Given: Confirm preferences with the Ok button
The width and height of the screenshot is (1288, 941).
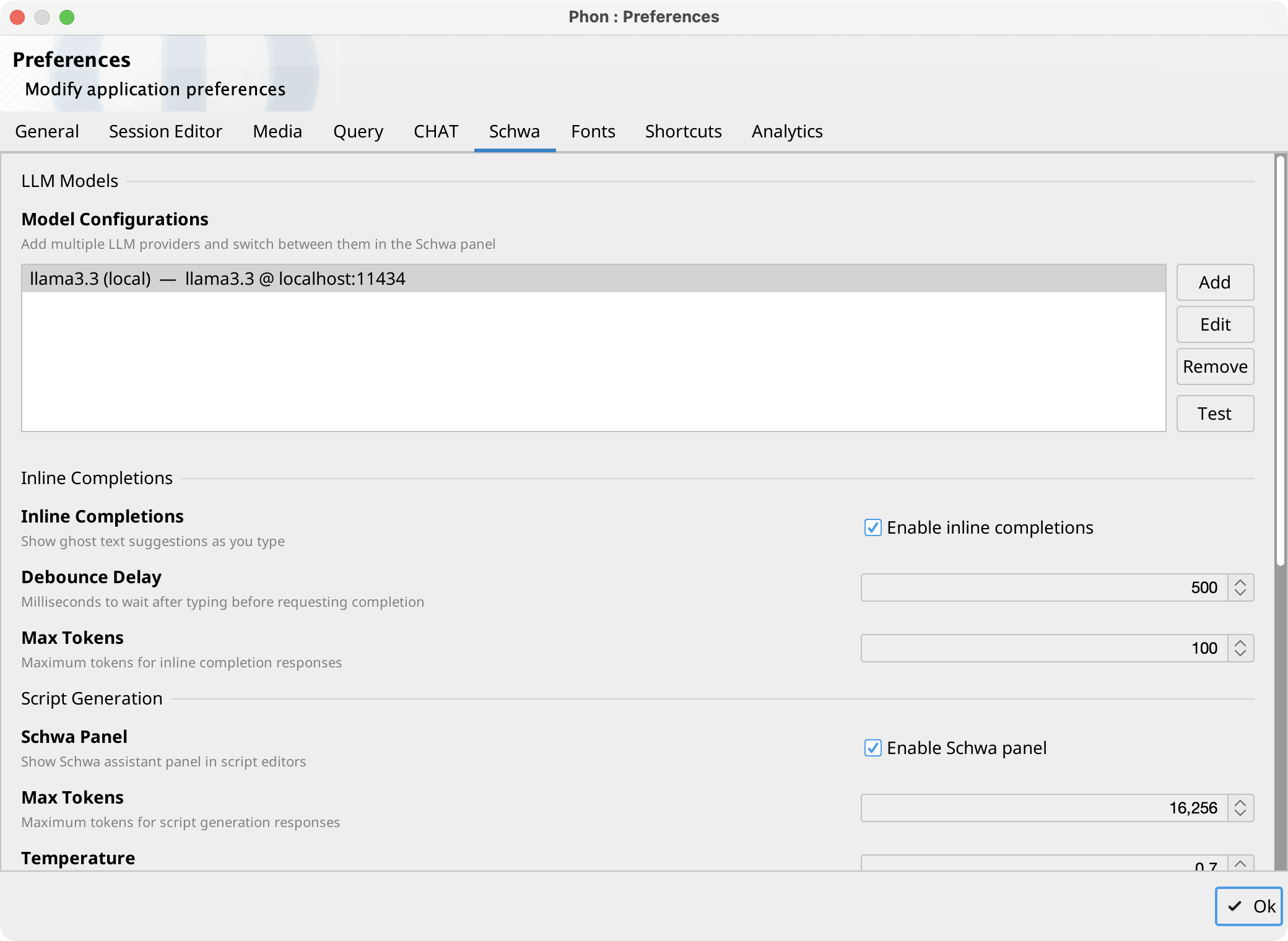Looking at the screenshot, I should point(1248,906).
